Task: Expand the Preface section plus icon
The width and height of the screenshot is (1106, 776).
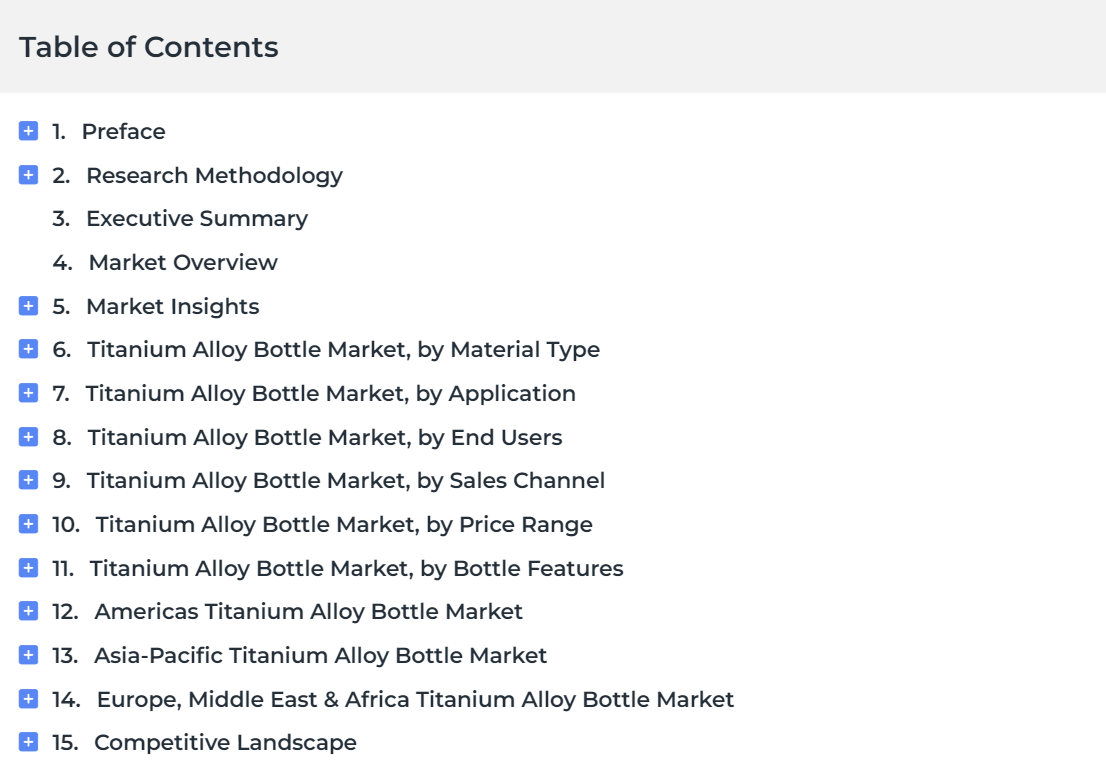Action: pyautogui.click(x=28, y=131)
